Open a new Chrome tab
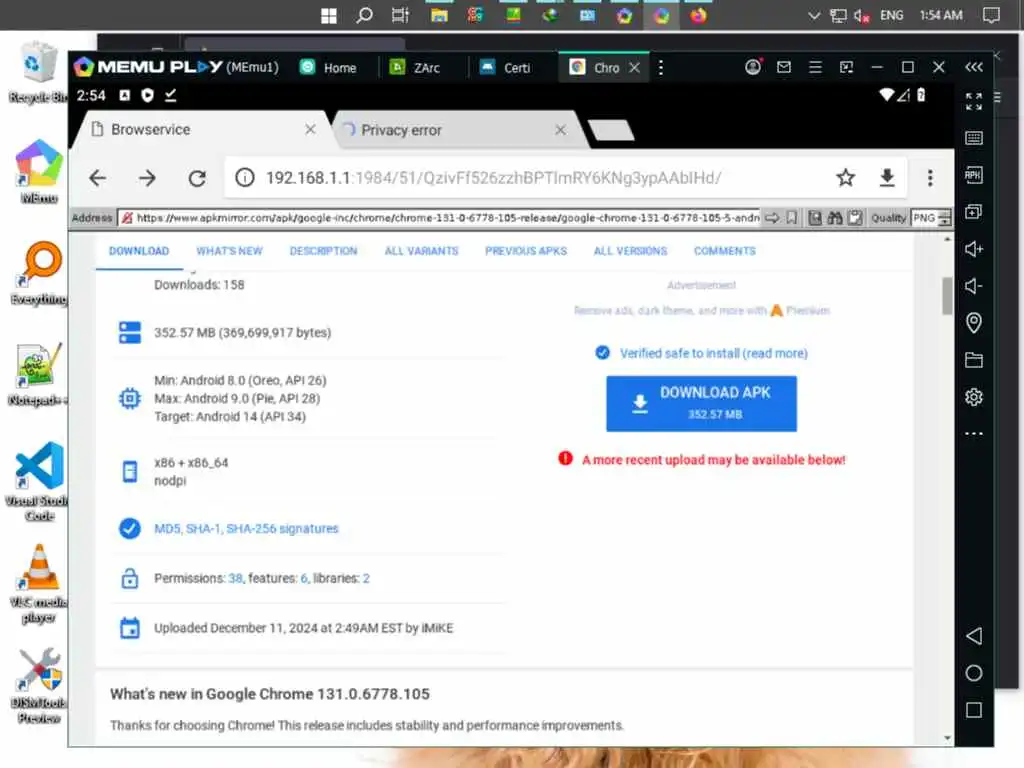The width and height of the screenshot is (1024, 768). pos(611,130)
